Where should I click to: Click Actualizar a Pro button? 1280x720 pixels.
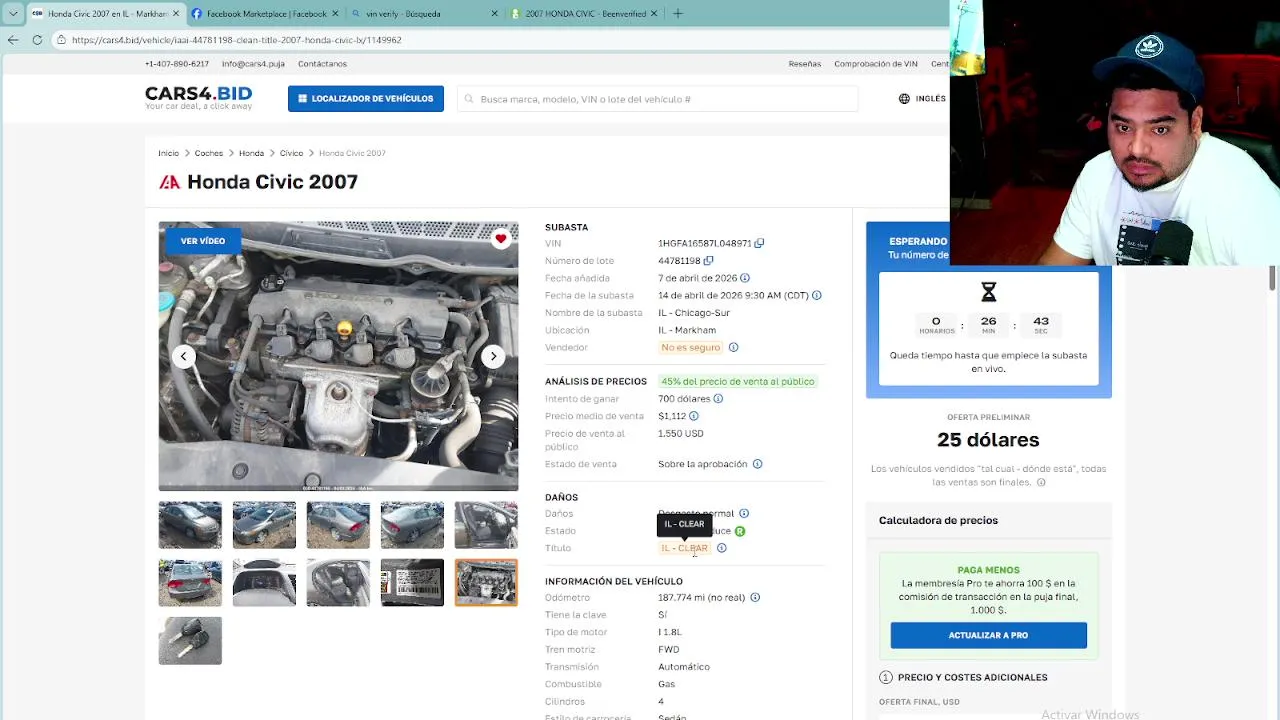[988, 635]
